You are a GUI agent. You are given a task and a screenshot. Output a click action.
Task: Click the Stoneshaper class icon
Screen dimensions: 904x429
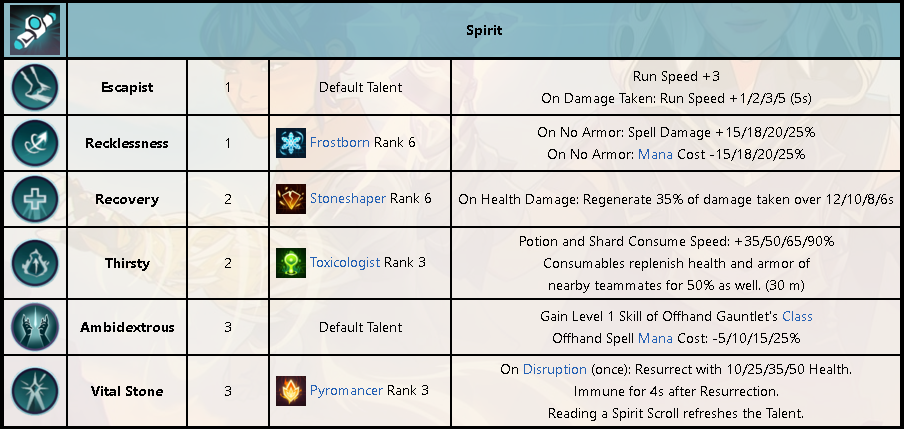291,199
